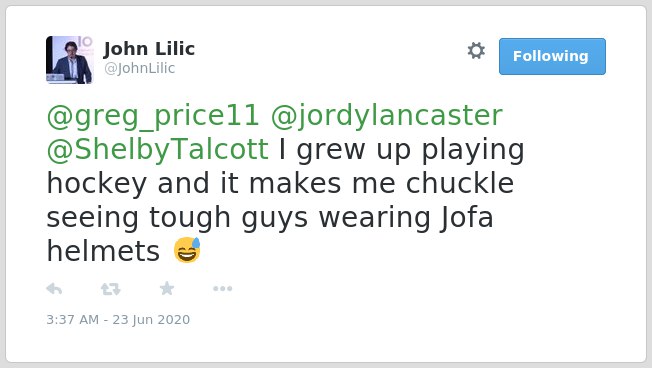Follow the @ShelbyTalcott mention link
Screen dimensions: 652x368
(x=158, y=150)
